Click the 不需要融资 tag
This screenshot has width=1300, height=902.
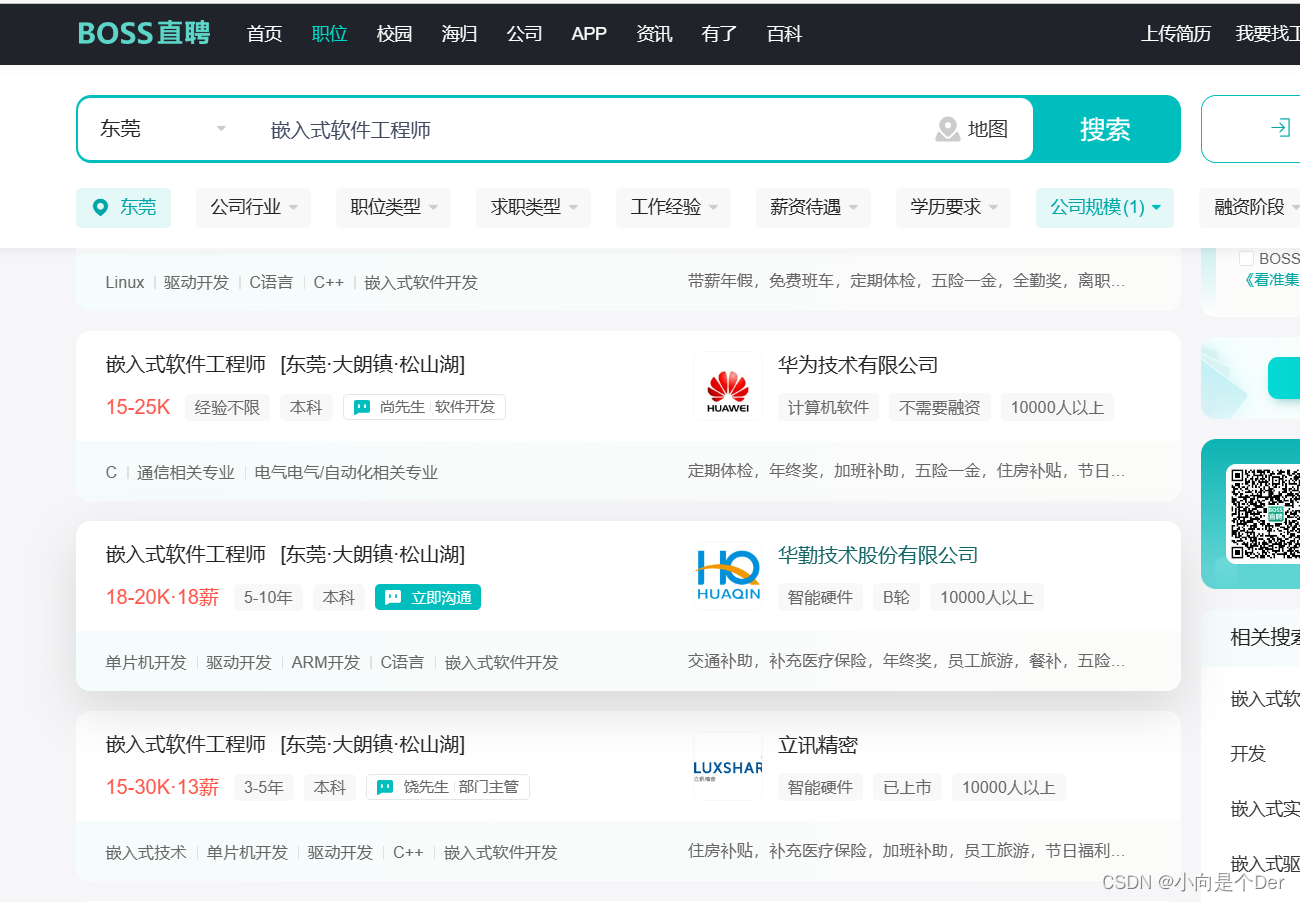[x=940, y=407]
